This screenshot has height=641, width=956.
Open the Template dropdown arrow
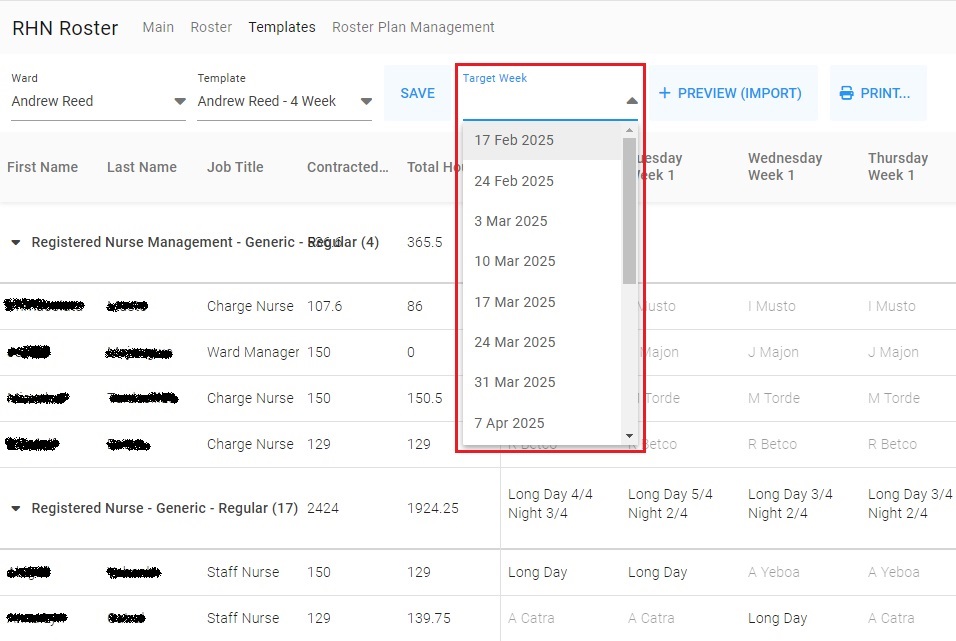[x=366, y=101]
